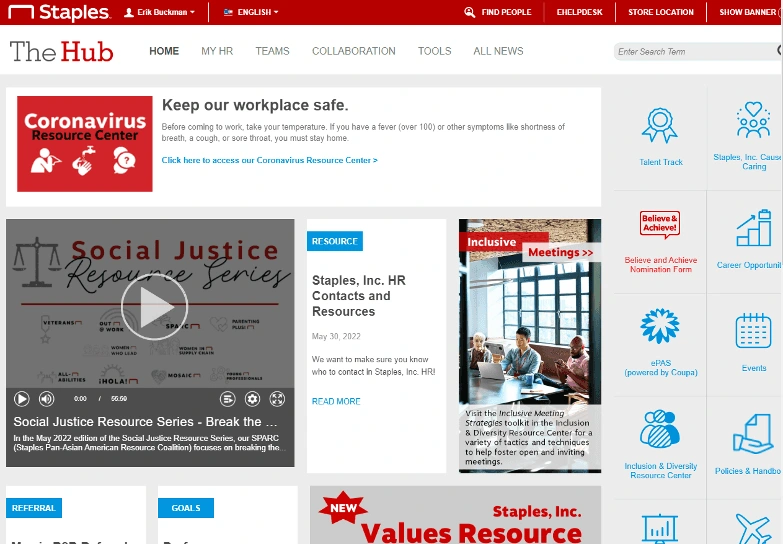Click the small play button in video controls
The image size is (783, 544).
pyautogui.click(x=21, y=399)
